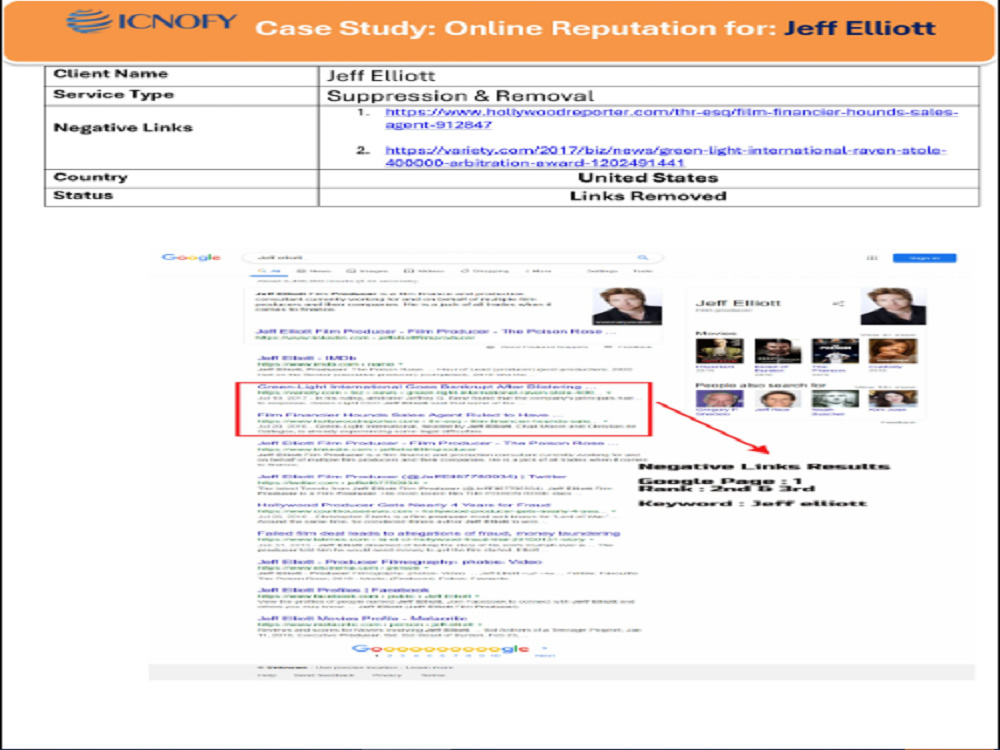Click the blue Sign in button
The image size is (1000, 750).
pos(924,258)
